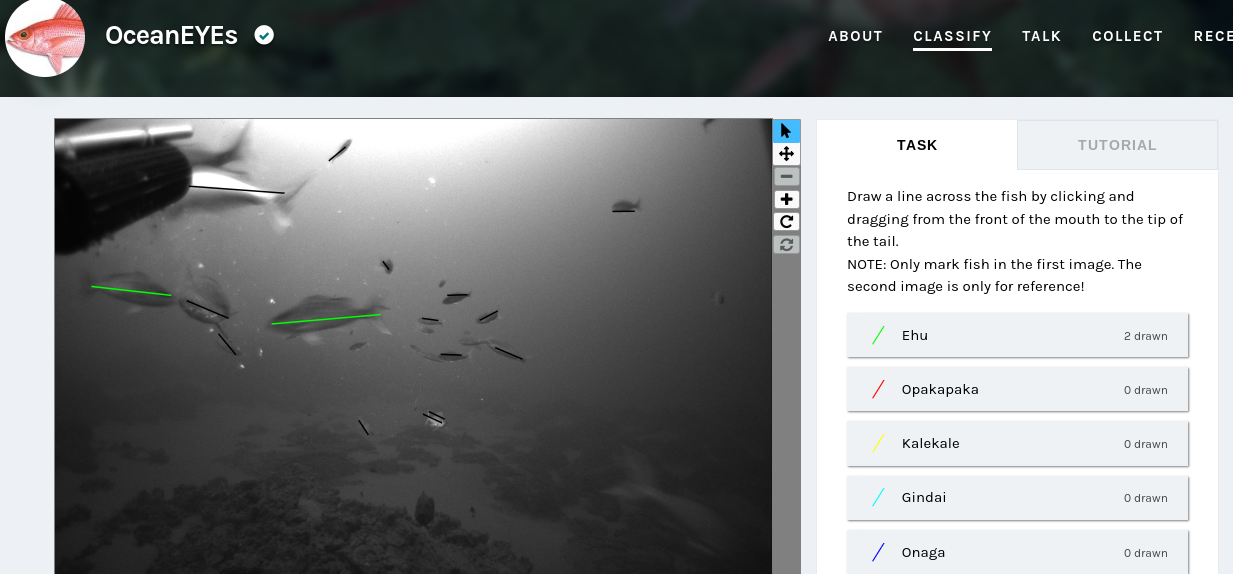1233x574 pixels.
Task: Open the COLLECT page
Action: tap(1127, 36)
